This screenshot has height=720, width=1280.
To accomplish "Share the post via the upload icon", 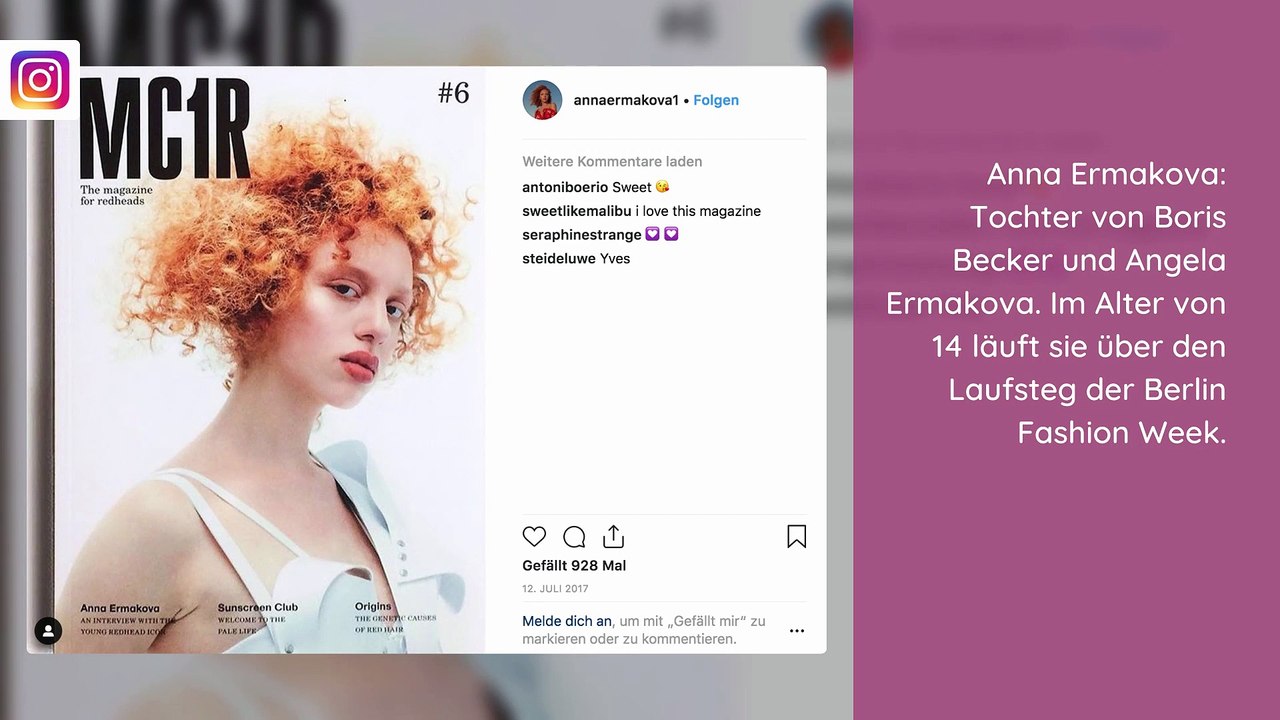I will pos(613,537).
